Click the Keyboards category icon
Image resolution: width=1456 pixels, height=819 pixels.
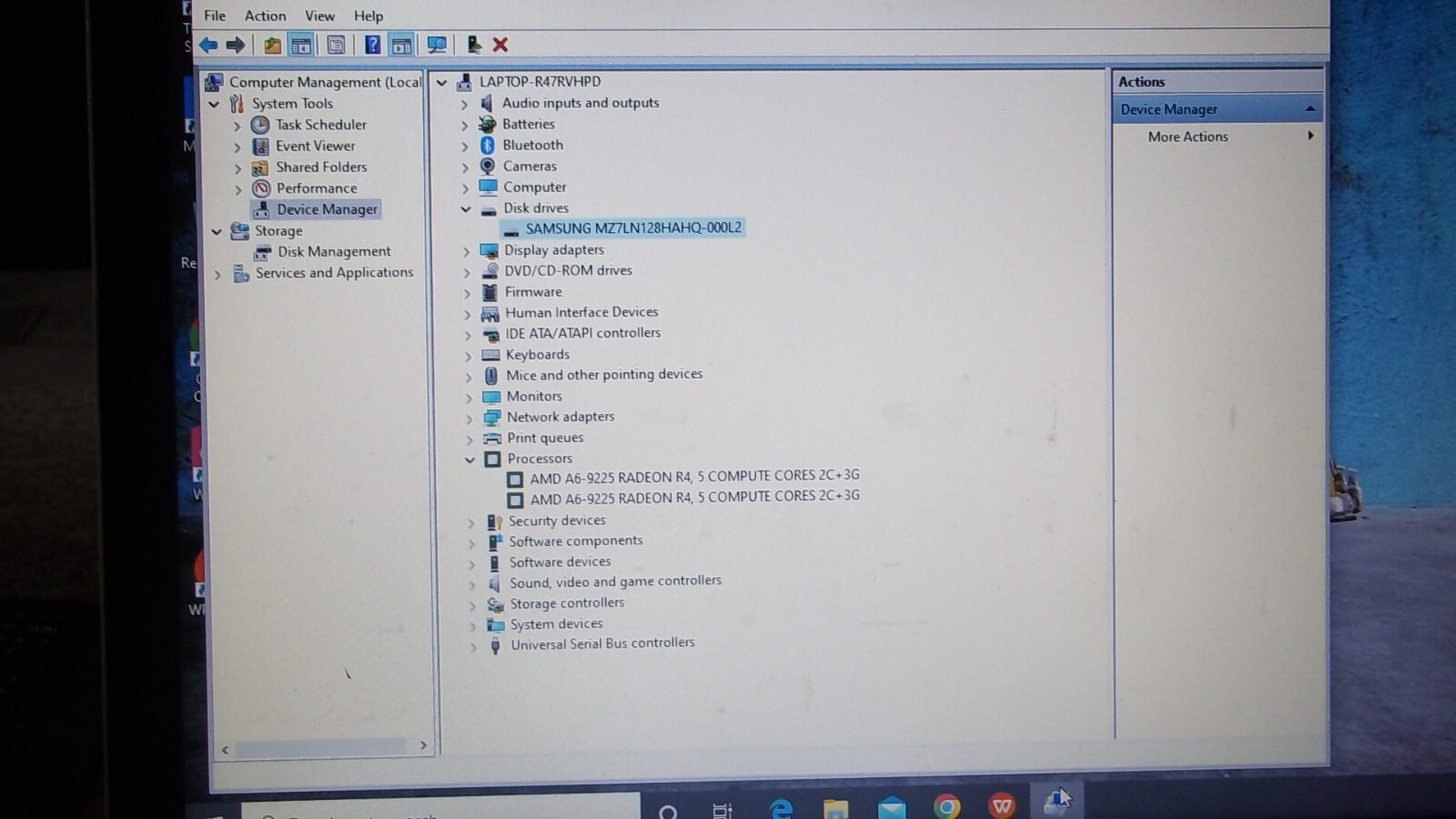490,355
